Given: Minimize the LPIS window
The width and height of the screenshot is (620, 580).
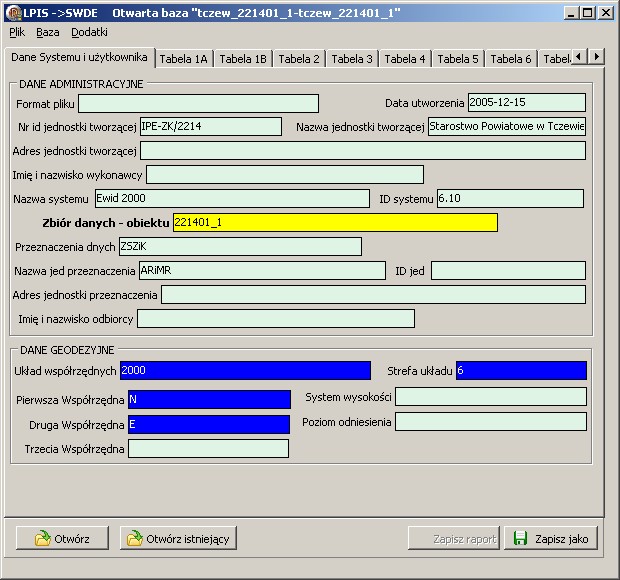Looking at the screenshot, I should (x=571, y=13).
